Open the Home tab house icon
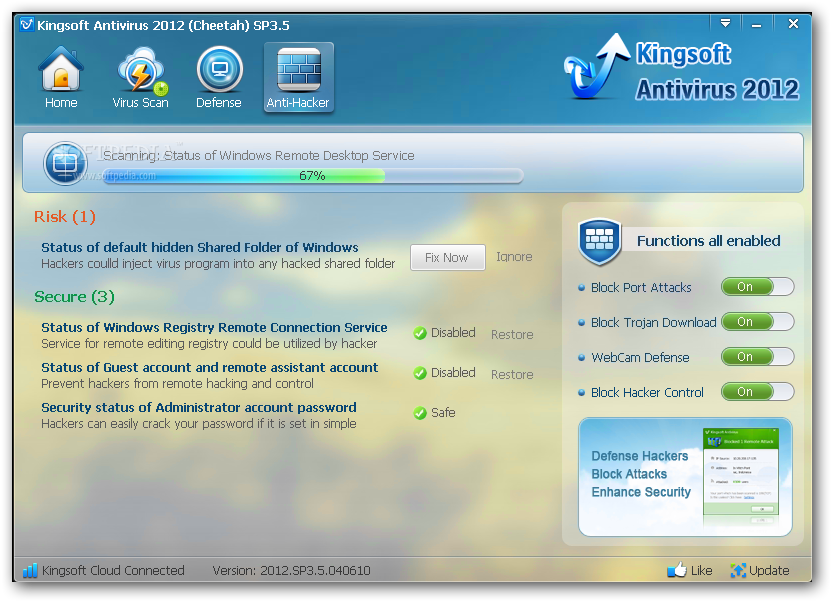The width and height of the screenshot is (832, 602). tap(61, 69)
